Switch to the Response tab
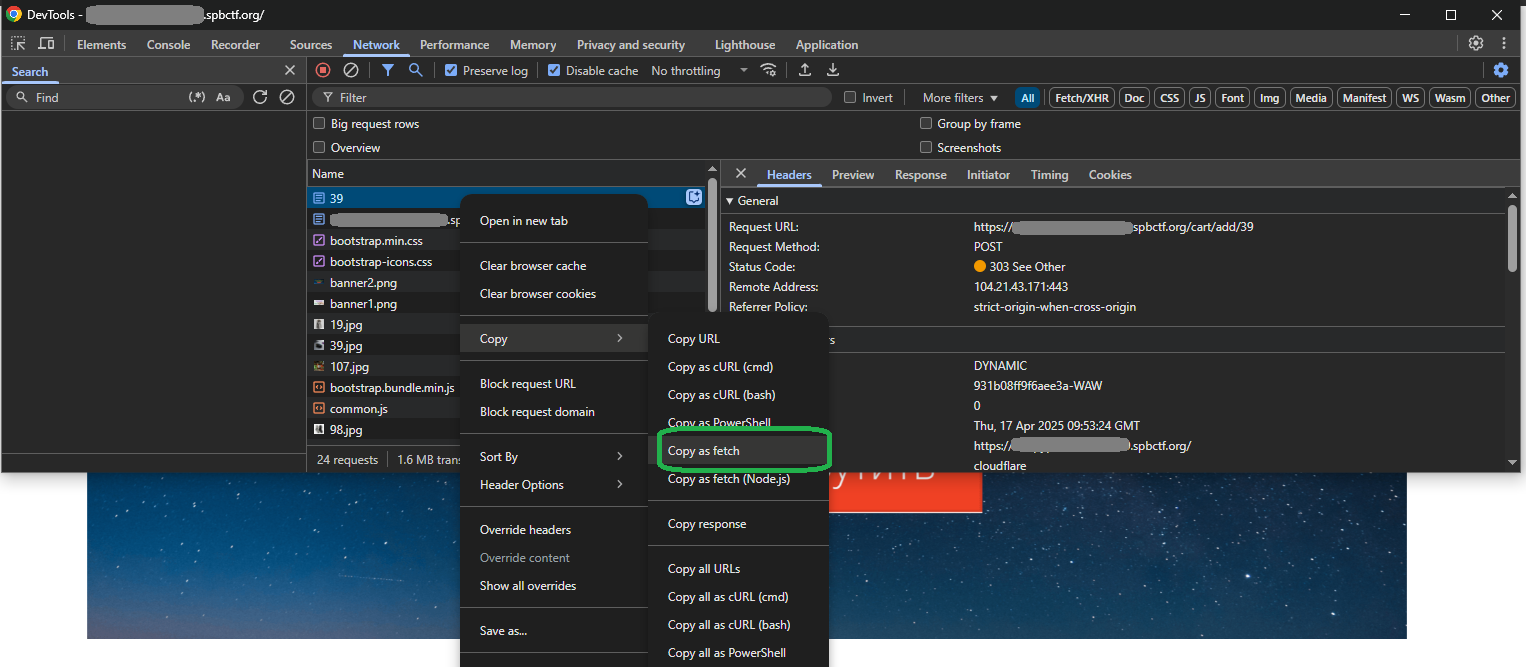 click(920, 175)
